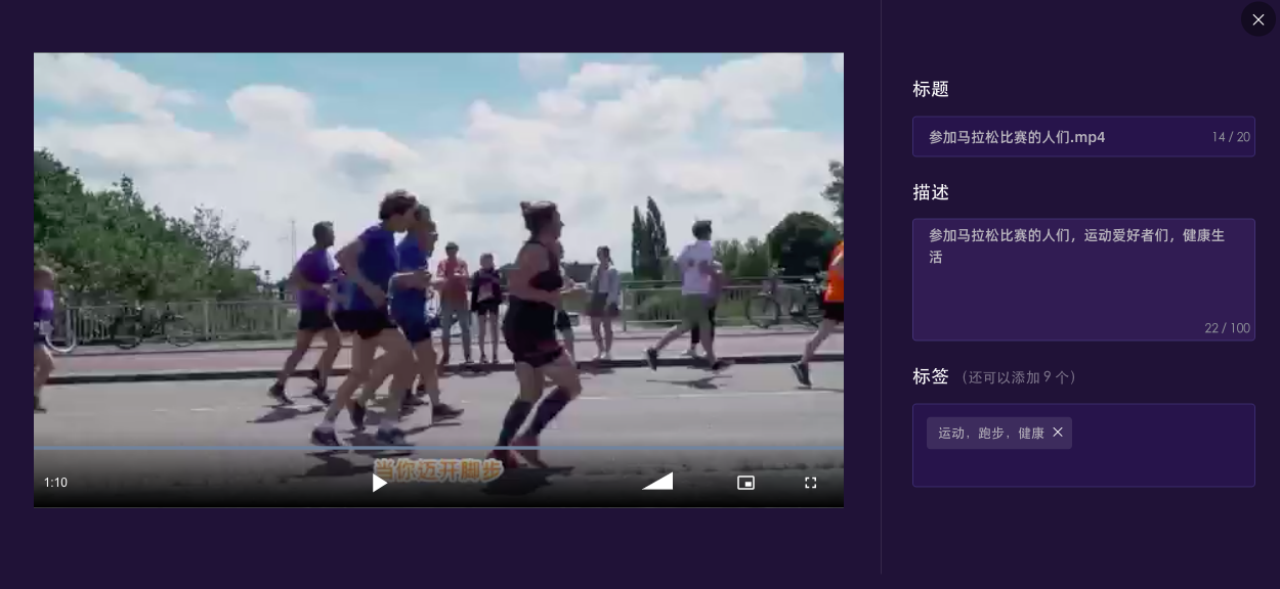
Task: Enable picture-in-picture mode
Action: (745, 483)
